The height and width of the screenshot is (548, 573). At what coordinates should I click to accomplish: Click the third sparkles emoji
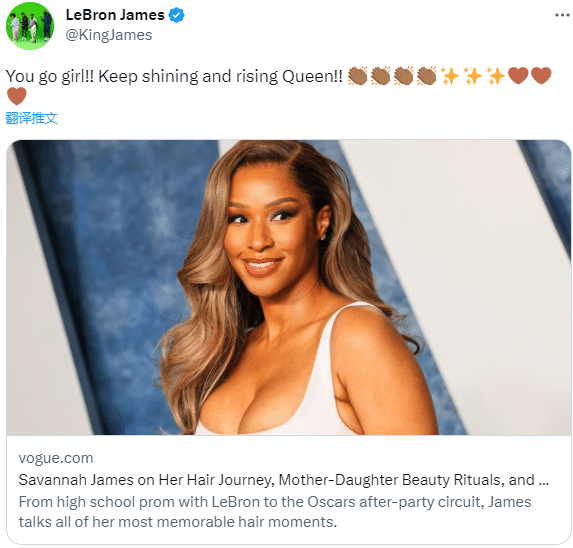point(496,76)
